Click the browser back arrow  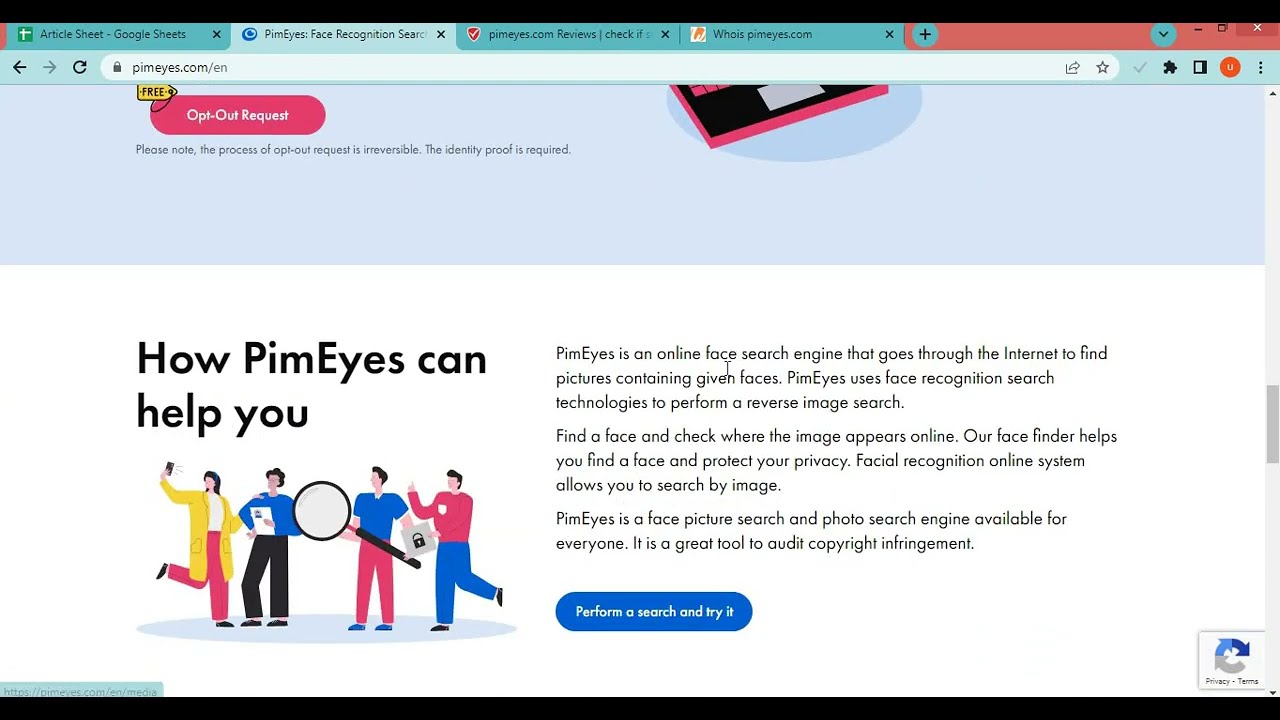pyautogui.click(x=20, y=67)
